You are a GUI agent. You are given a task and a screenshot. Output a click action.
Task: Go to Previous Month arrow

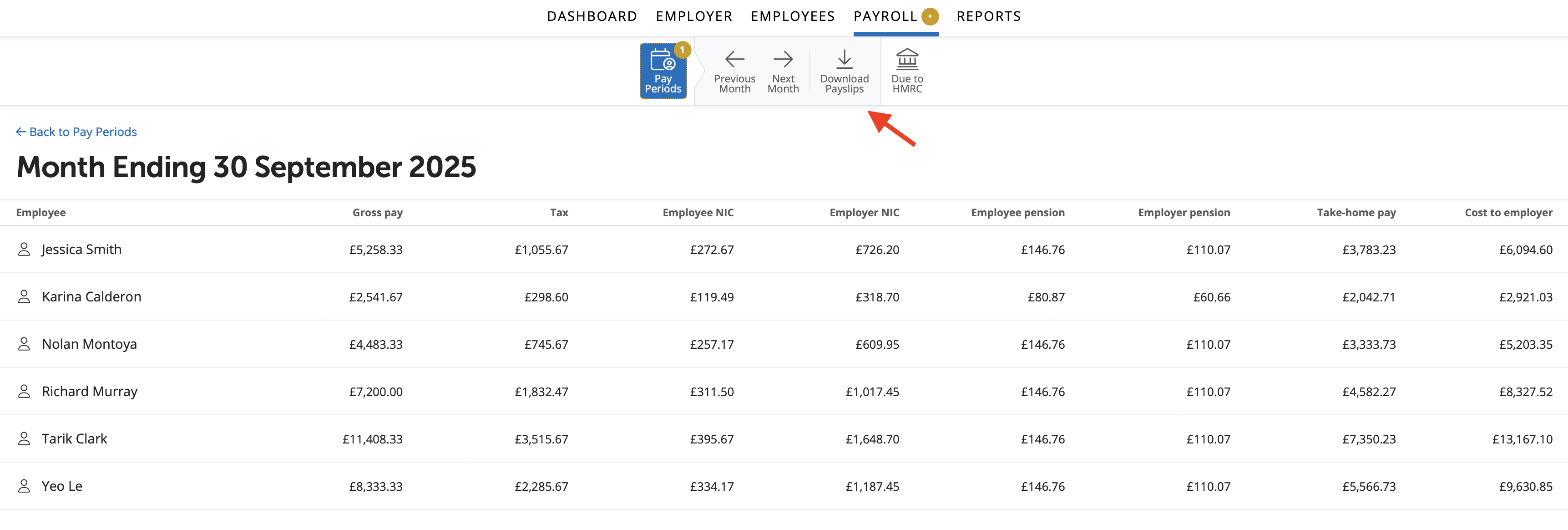[734, 59]
